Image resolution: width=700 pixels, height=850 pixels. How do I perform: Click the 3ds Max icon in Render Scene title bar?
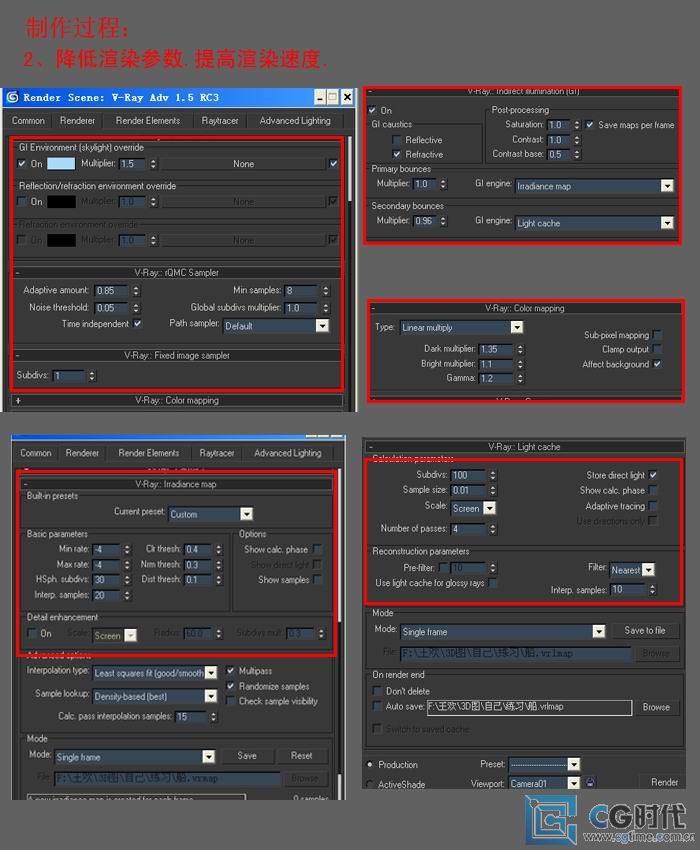pyautogui.click(x=11, y=98)
